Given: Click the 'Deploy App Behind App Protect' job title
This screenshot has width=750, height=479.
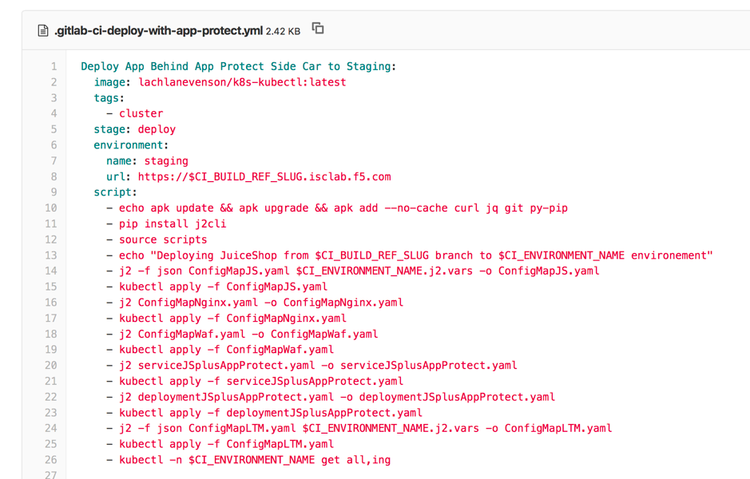Looking at the screenshot, I should pyautogui.click(x=238, y=67).
